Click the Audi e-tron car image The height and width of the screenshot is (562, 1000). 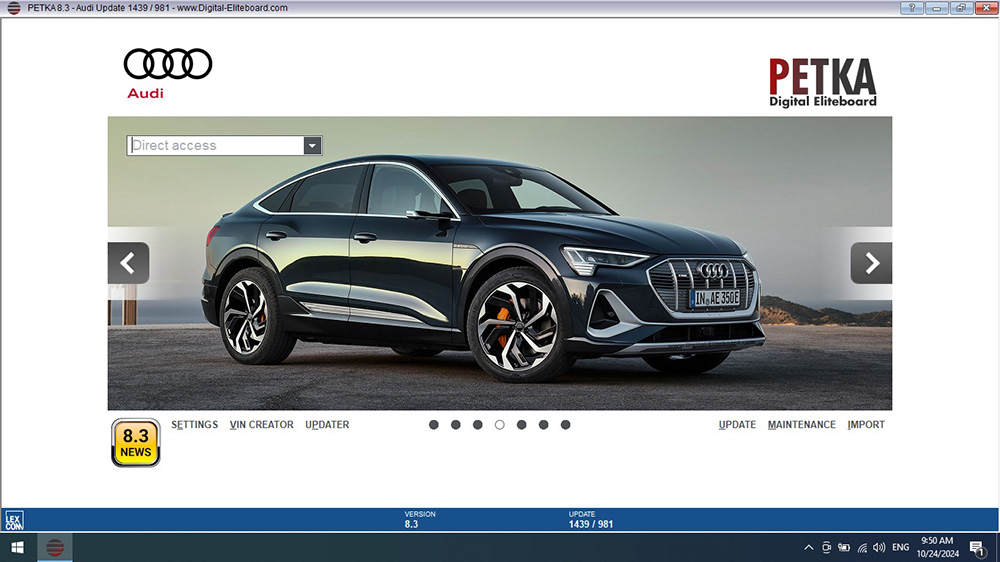coord(500,263)
